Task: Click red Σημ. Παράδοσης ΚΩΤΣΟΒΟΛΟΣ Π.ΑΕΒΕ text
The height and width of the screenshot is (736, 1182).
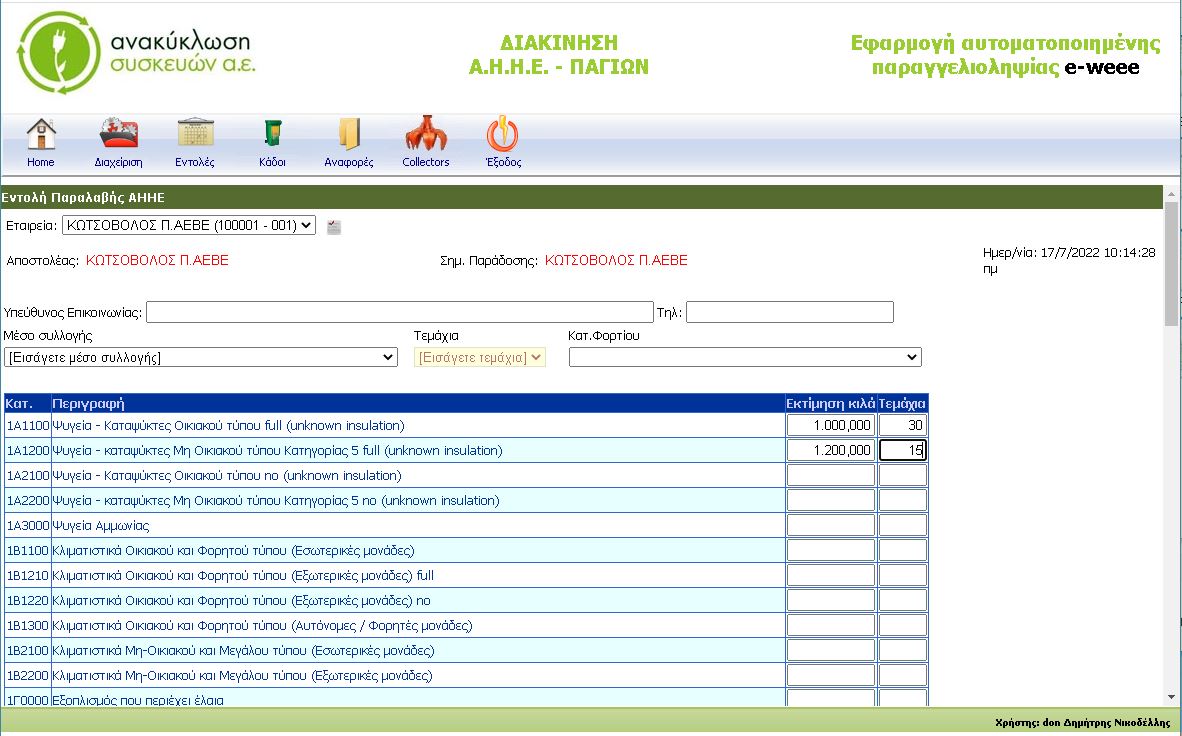Action: pos(616,260)
